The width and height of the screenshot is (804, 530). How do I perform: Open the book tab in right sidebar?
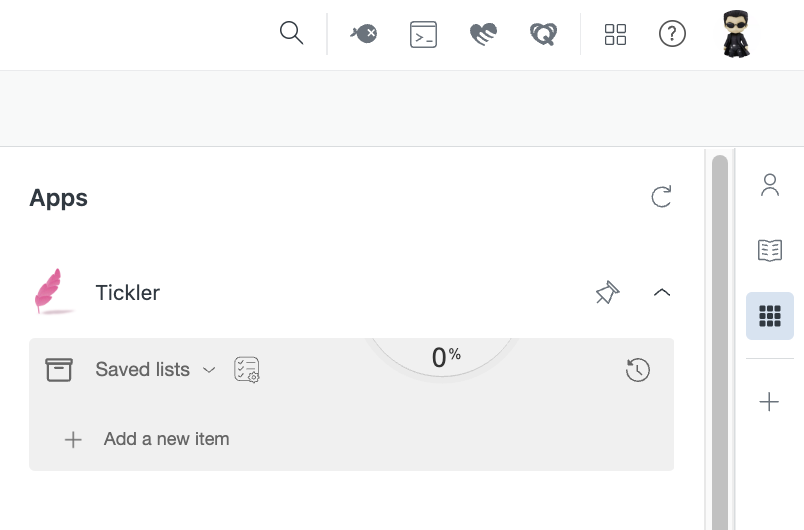[x=770, y=250]
